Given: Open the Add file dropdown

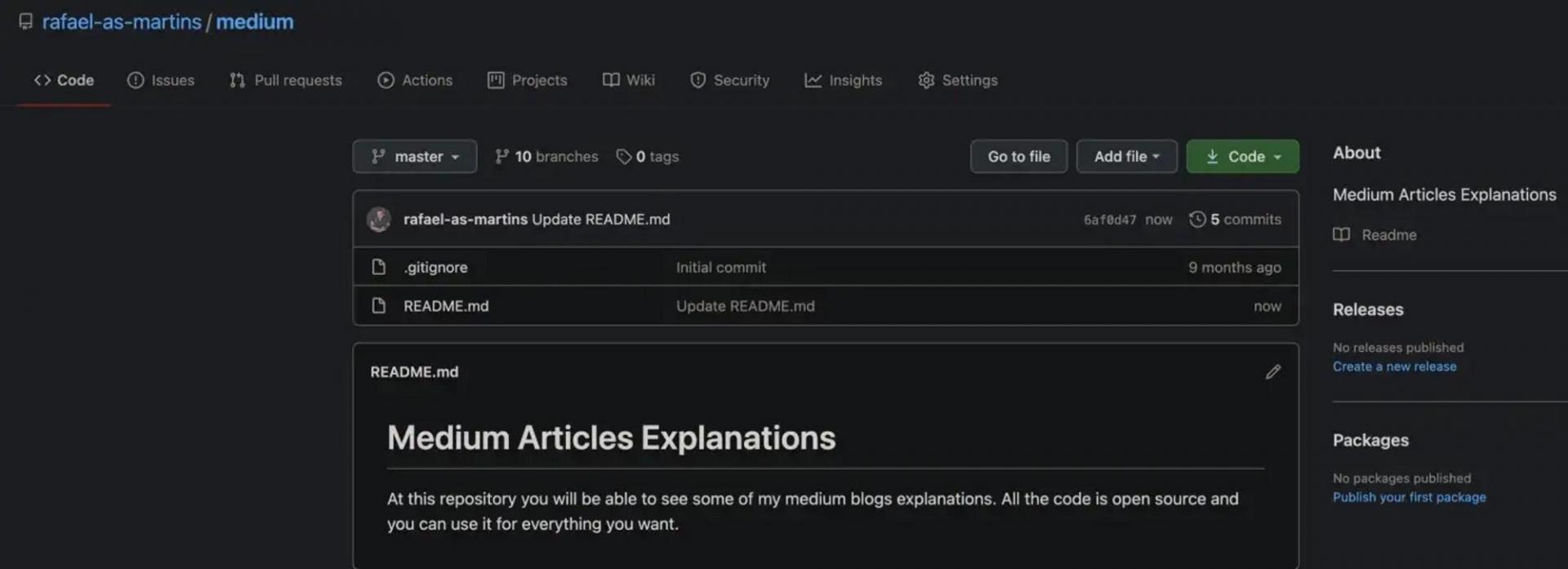Looking at the screenshot, I should 1126,156.
